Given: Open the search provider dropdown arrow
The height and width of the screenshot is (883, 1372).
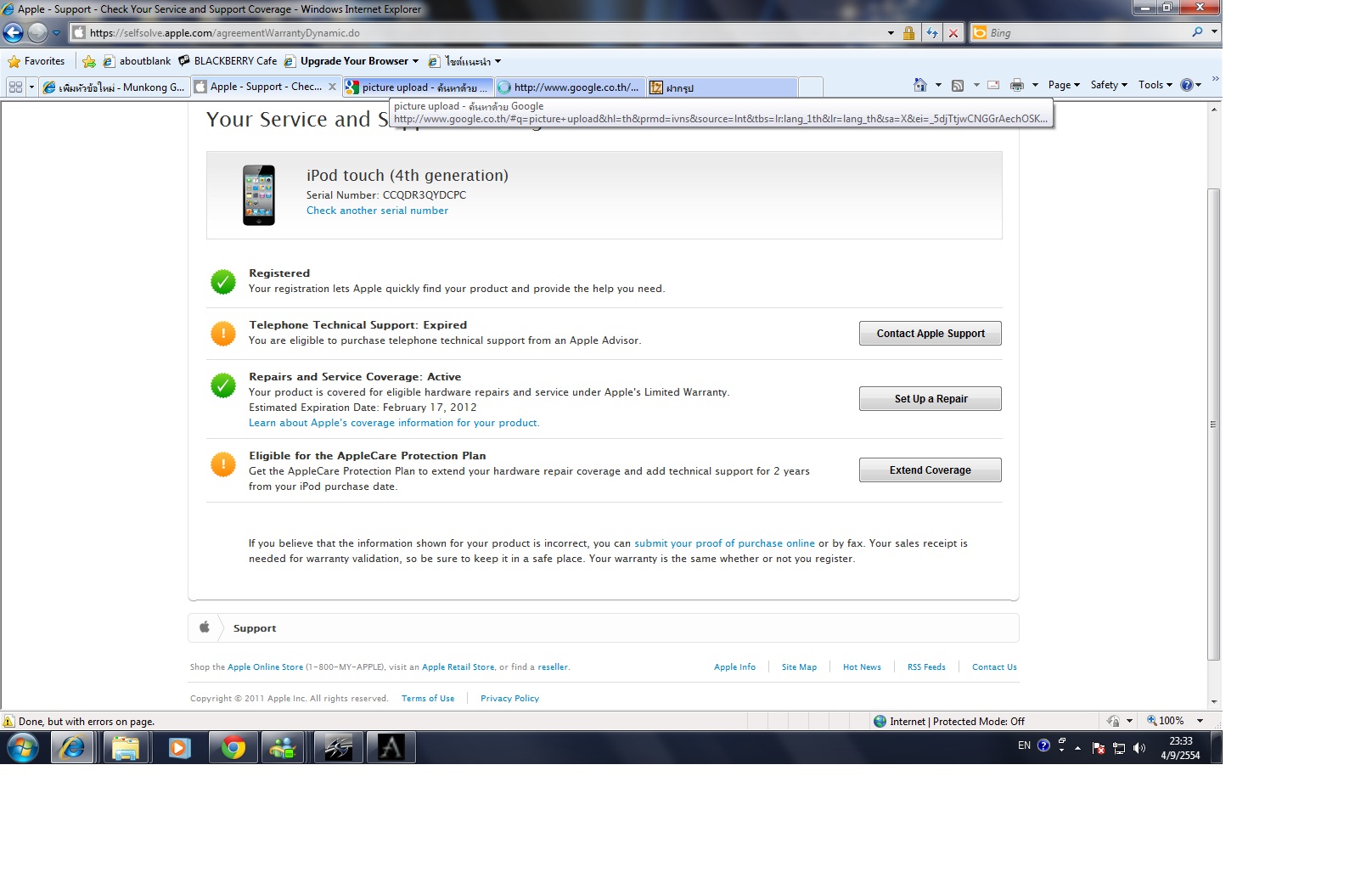Looking at the screenshot, I should click(1214, 32).
